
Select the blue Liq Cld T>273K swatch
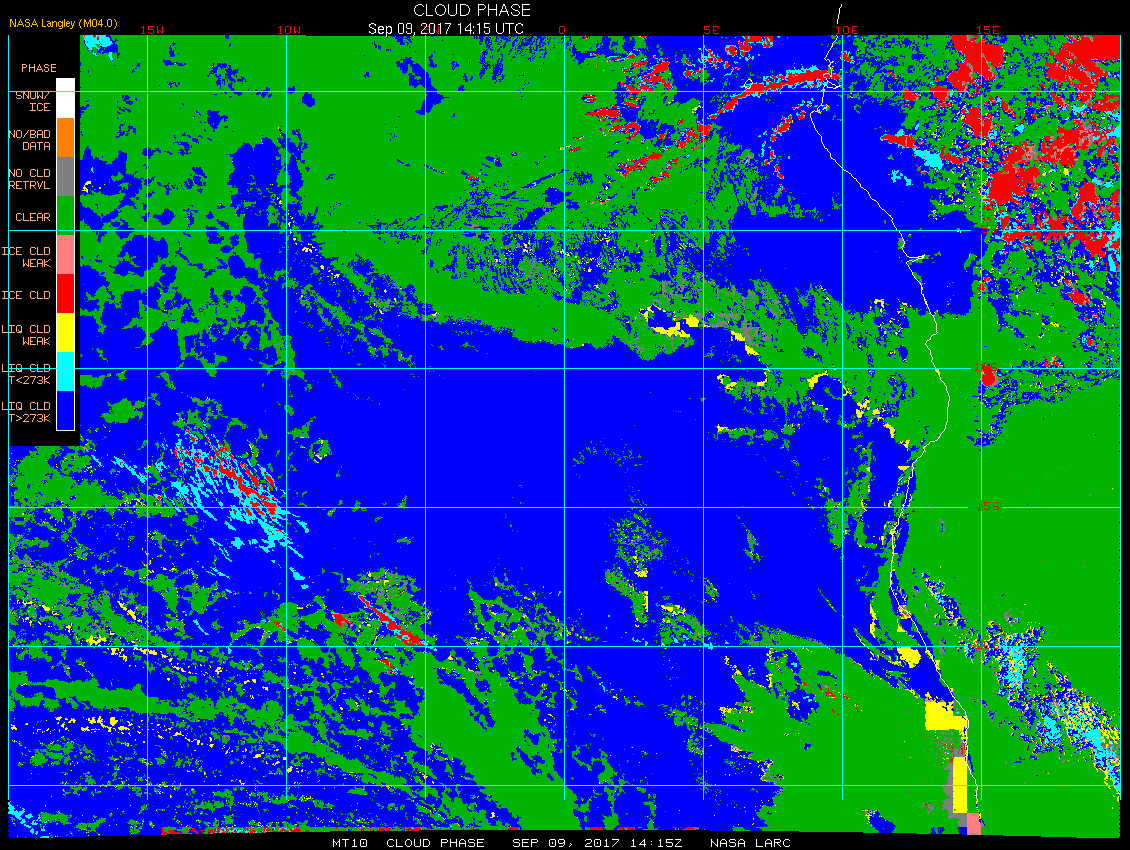(x=66, y=410)
